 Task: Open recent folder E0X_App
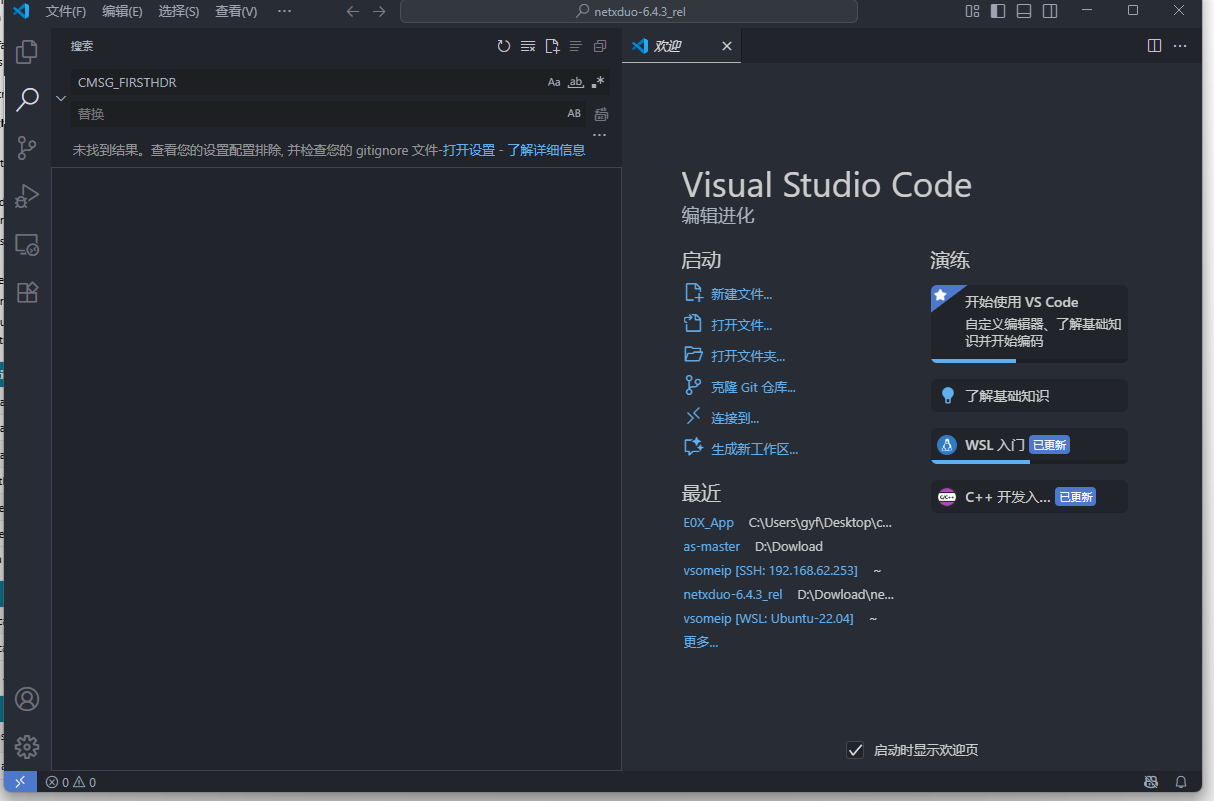[708, 523]
